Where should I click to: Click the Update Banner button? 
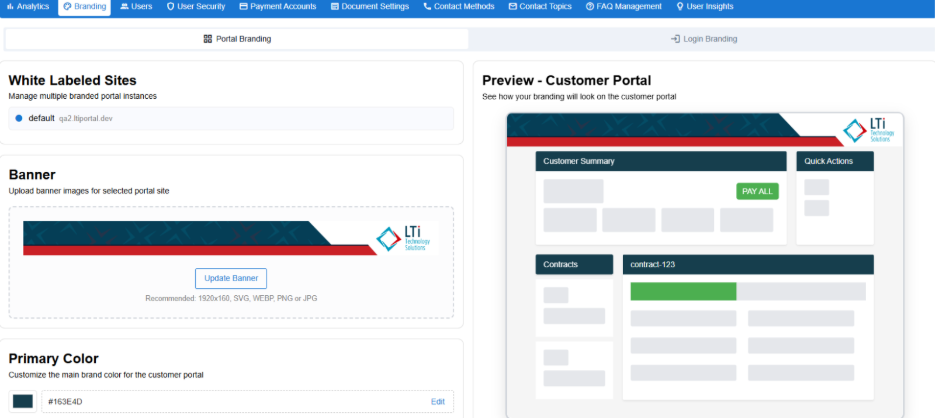[x=231, y=278]
